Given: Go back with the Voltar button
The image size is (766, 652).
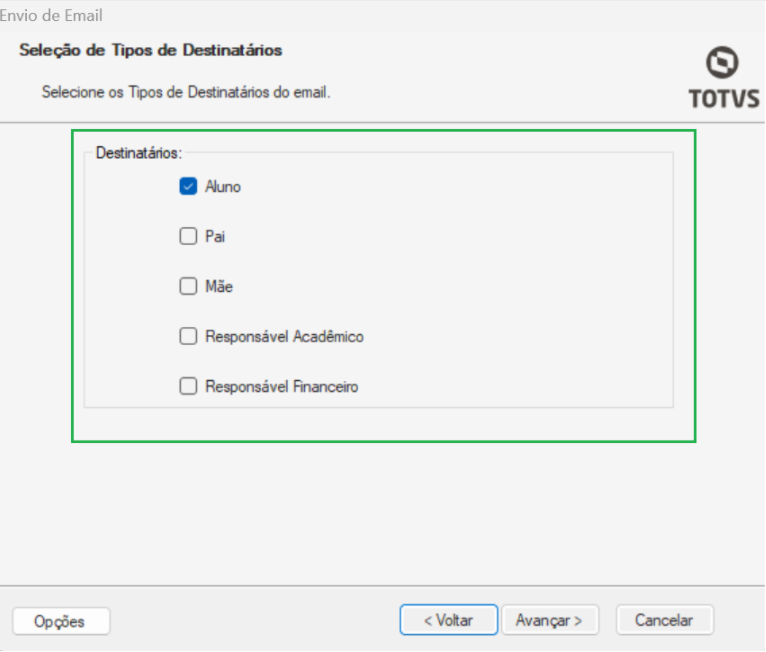Looking at the screenshot, I should click(x=448, y=620).
